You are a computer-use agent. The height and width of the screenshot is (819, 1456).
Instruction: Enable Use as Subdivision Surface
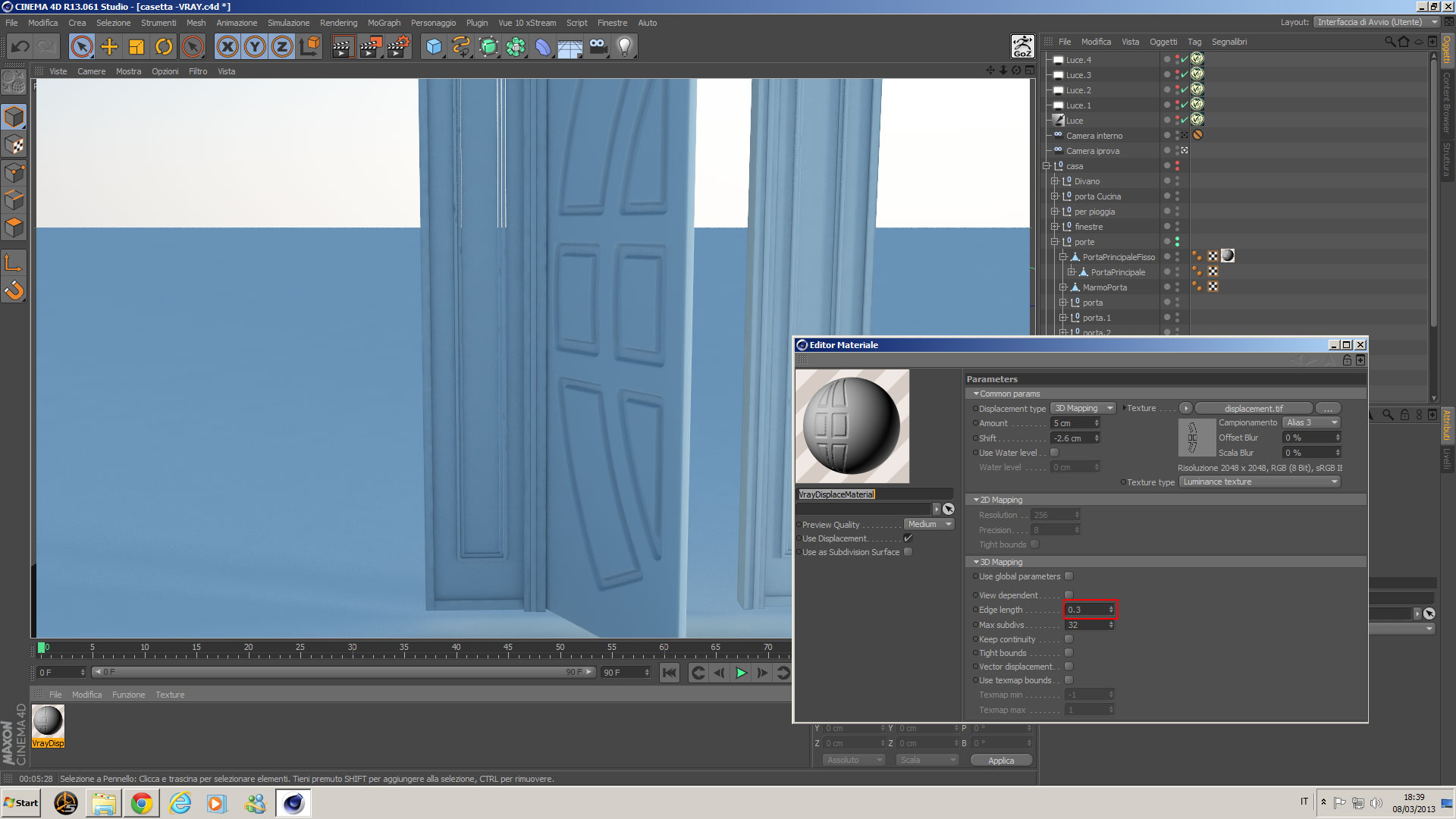tap(908, 552)
